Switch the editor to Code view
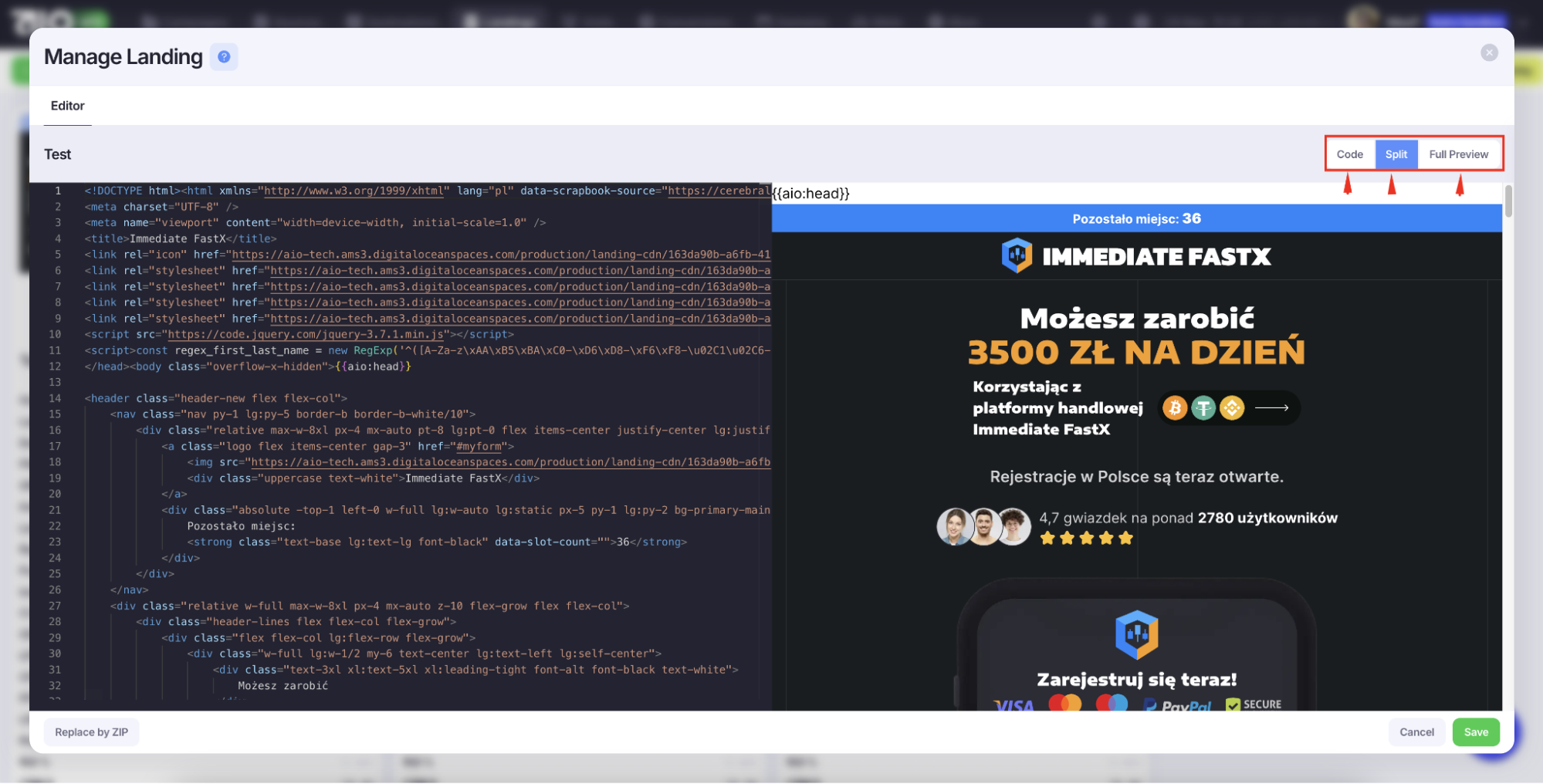Viewport: 1543px width, 784px height. coord(1349,154)
